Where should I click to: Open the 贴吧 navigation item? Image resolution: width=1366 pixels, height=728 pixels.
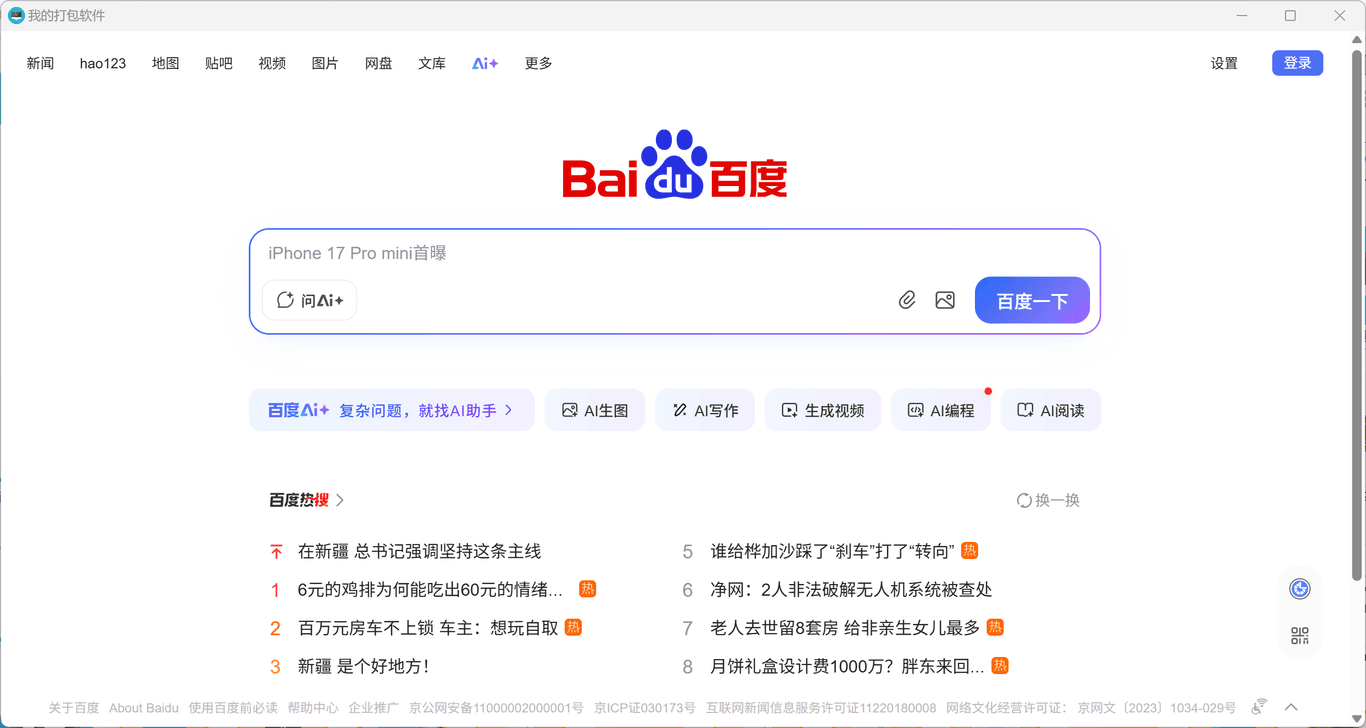click(x=218, y=63)
